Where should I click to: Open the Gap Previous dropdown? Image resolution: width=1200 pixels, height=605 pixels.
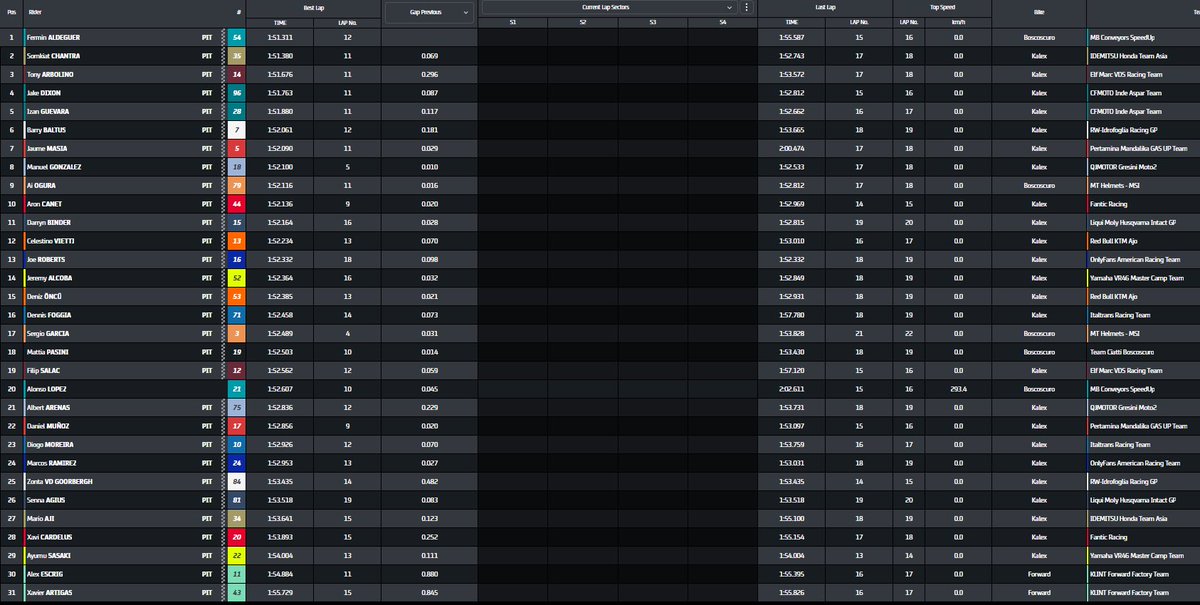(430, 13)
